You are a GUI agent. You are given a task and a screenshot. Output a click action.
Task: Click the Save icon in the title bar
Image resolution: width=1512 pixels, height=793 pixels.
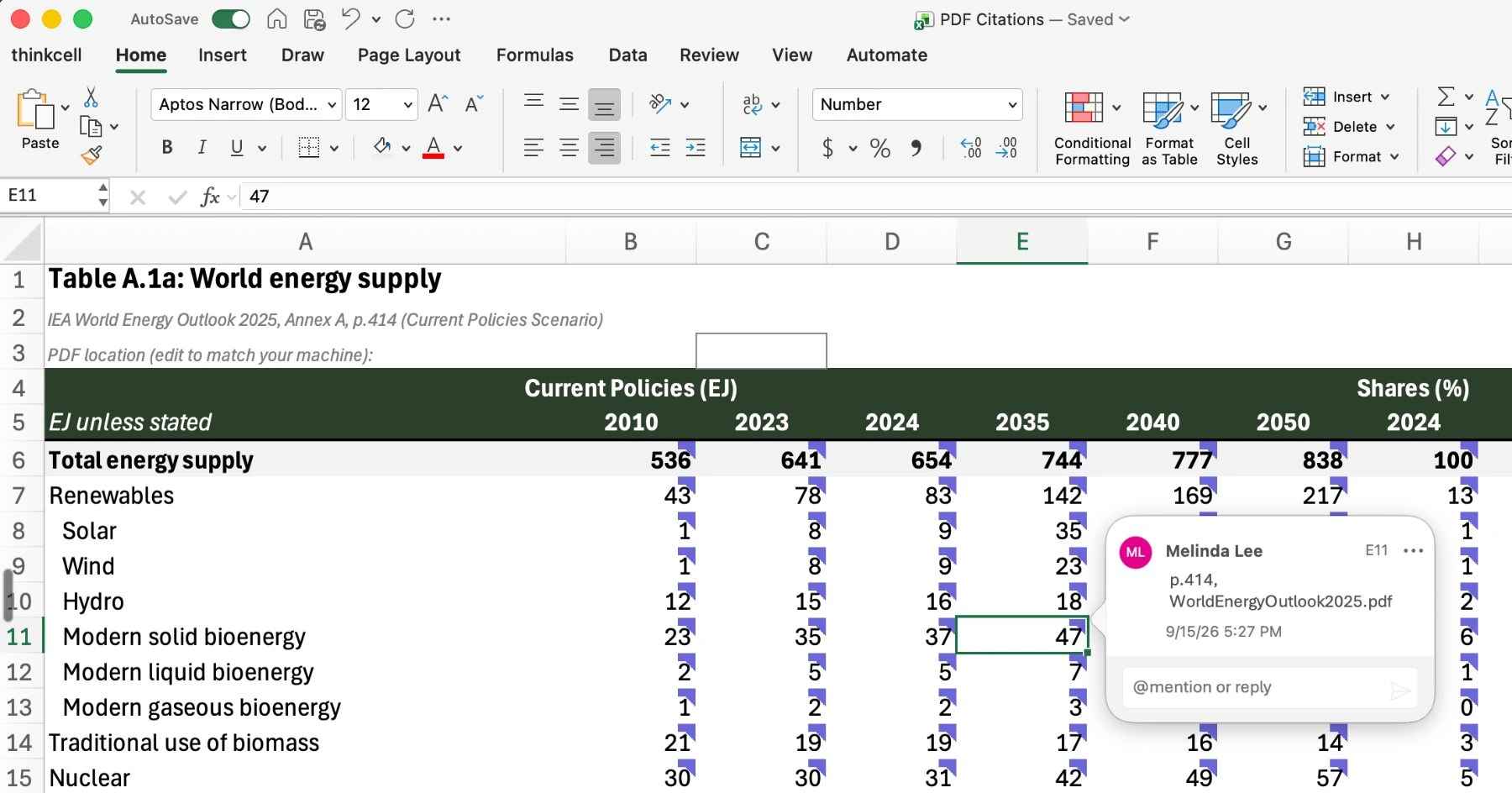point(315,19)
